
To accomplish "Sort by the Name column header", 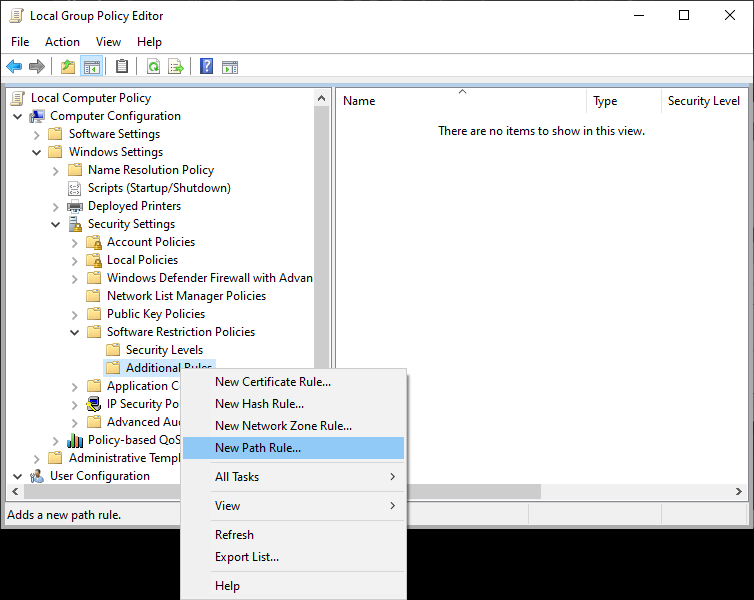I will click(x=460, y=101).
